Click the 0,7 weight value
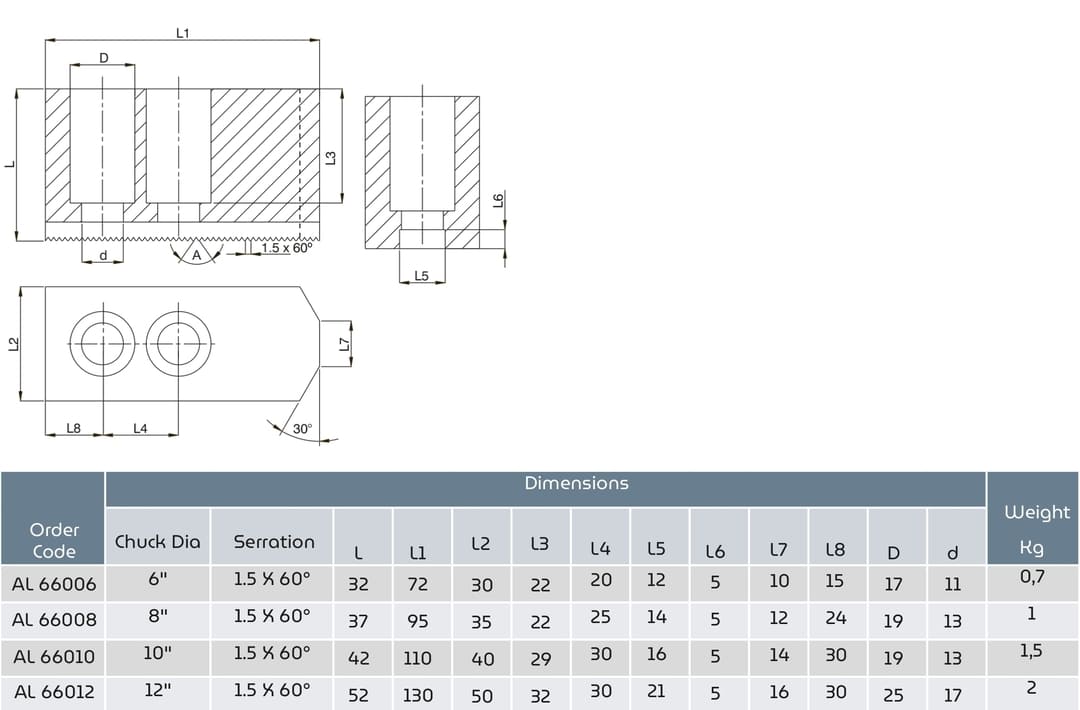The image size is (1080, 710). pos(1032,576)
